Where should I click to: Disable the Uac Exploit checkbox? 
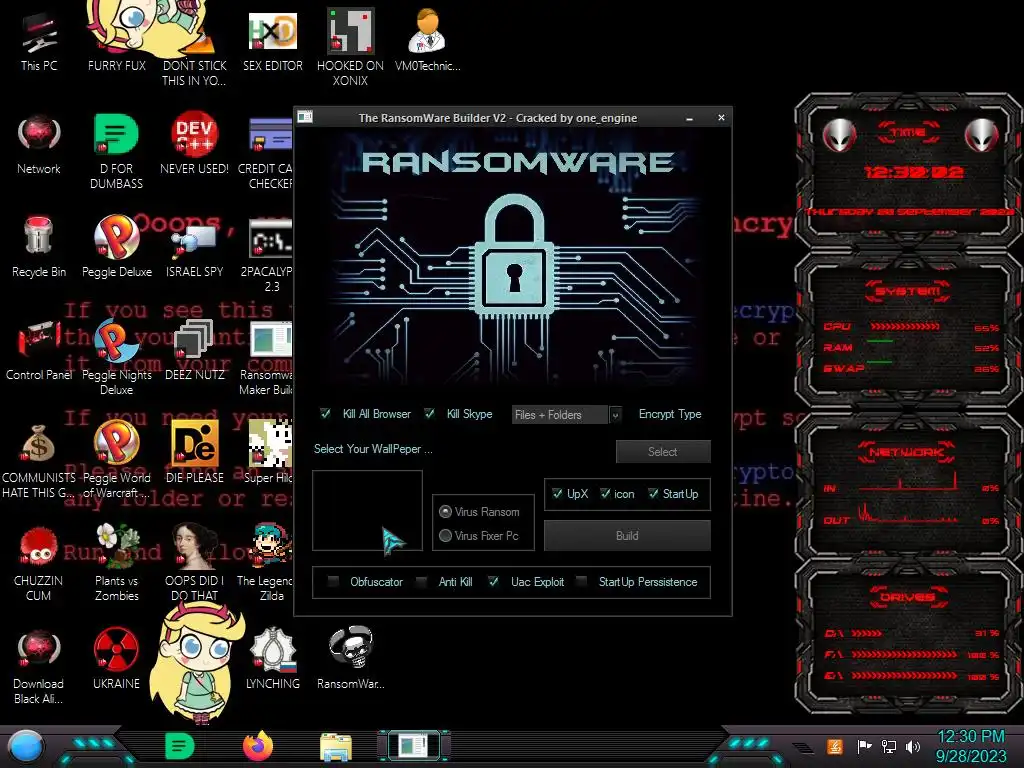(494, 581)
